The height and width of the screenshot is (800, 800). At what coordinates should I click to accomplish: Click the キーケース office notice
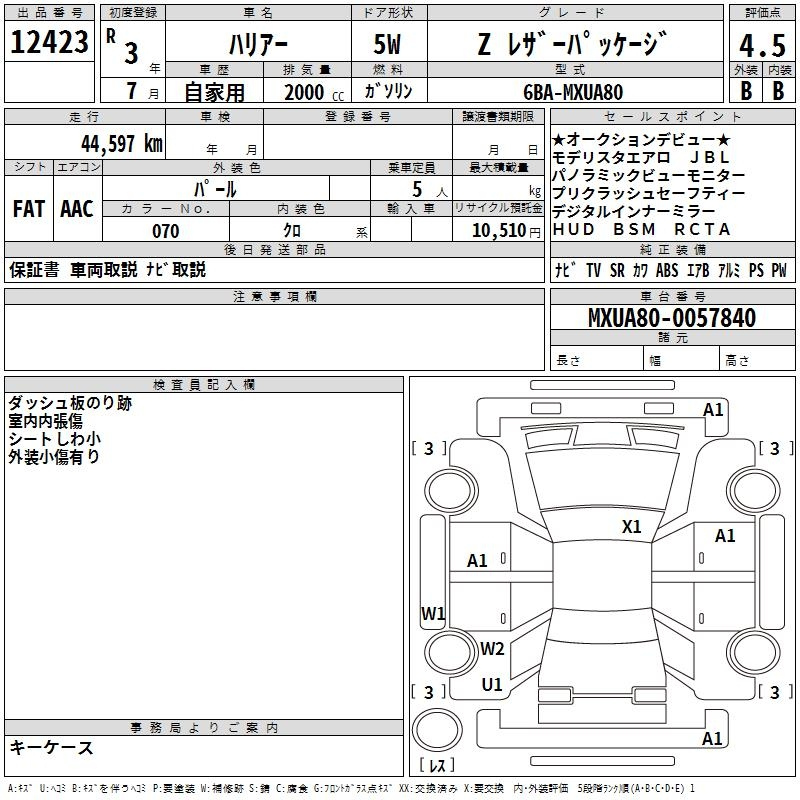[52, 747]
